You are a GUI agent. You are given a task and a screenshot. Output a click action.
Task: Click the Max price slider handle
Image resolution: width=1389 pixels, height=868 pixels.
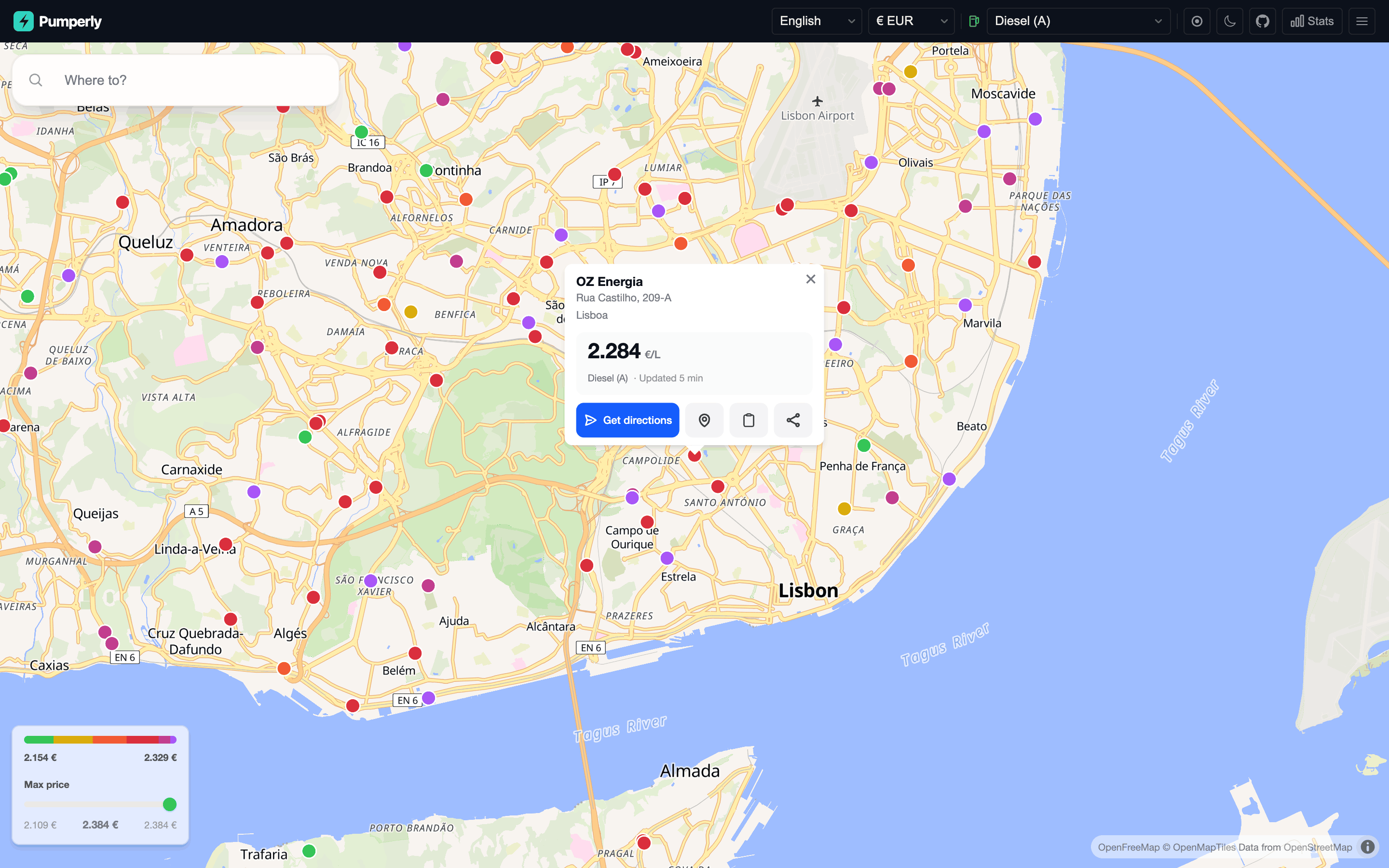coord(169,804)
